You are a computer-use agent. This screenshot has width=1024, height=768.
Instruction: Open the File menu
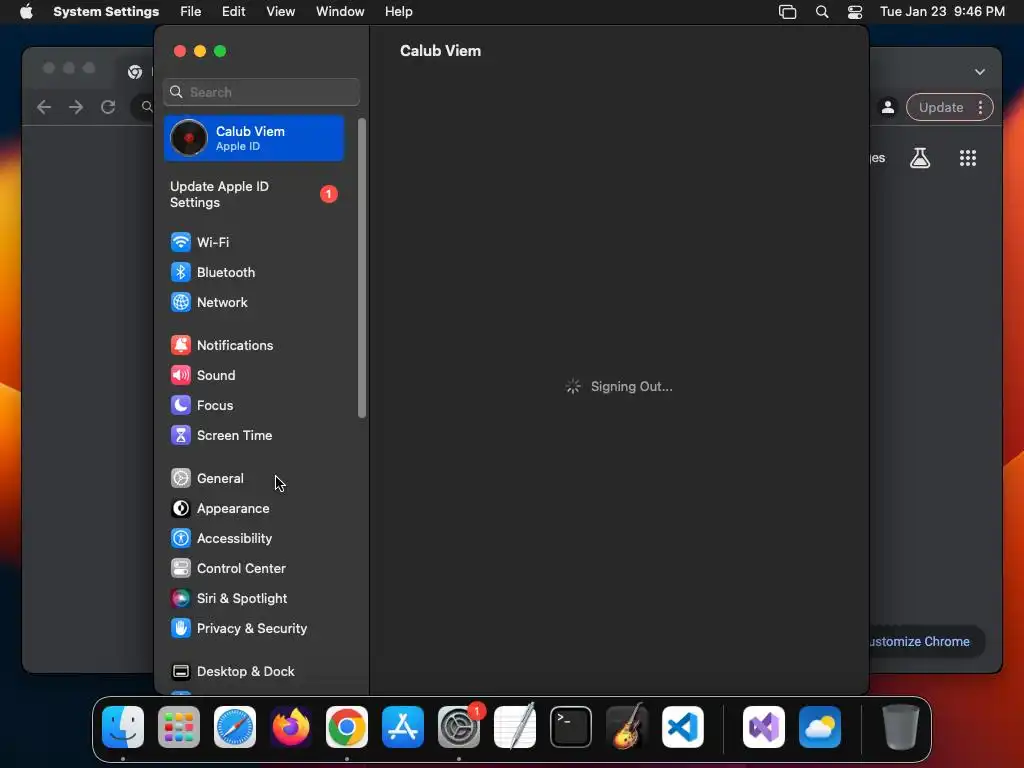coord(191,12)
